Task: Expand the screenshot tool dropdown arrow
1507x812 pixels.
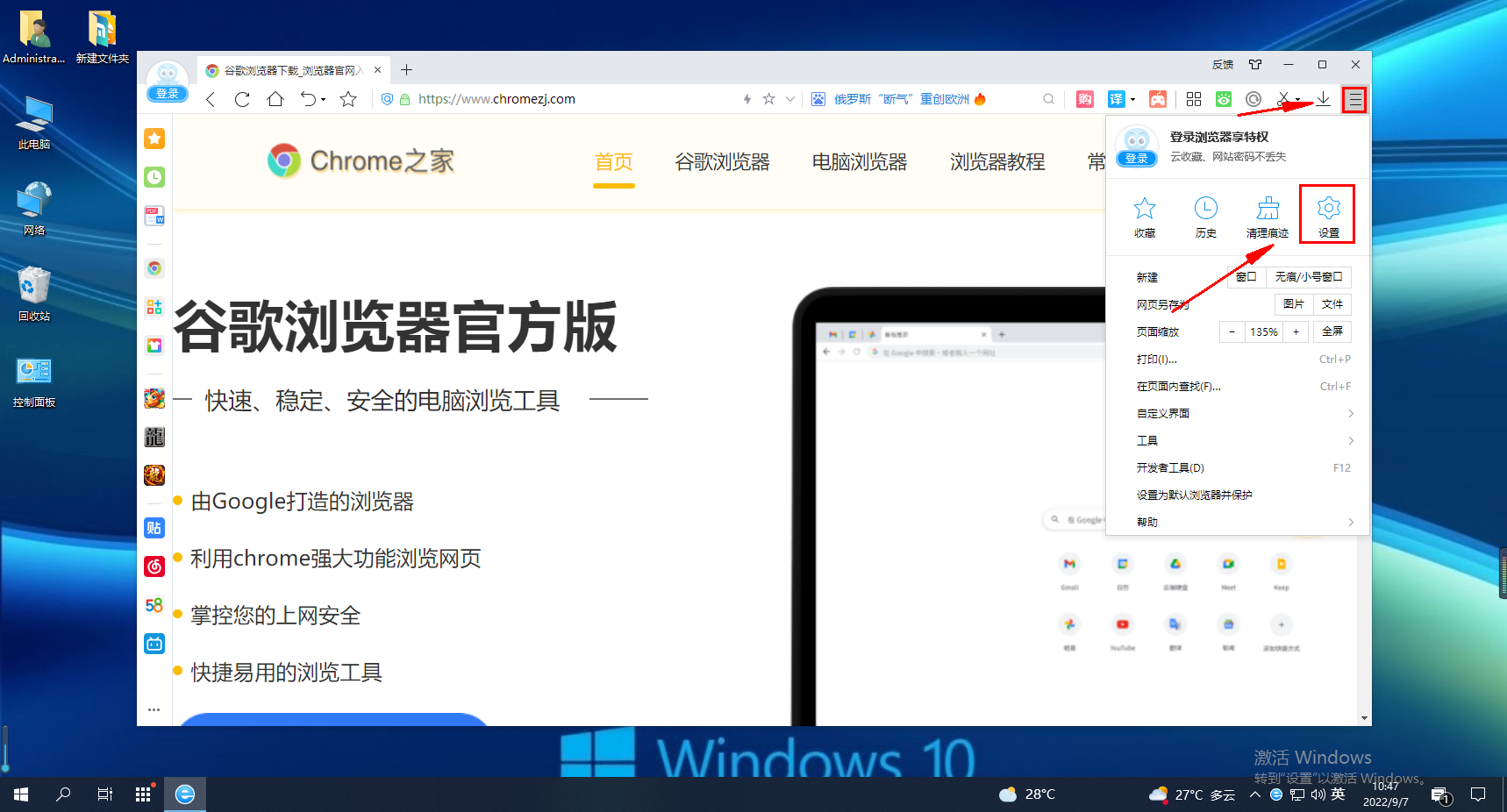Action: pyautogui.click(x=1298, y=99)
